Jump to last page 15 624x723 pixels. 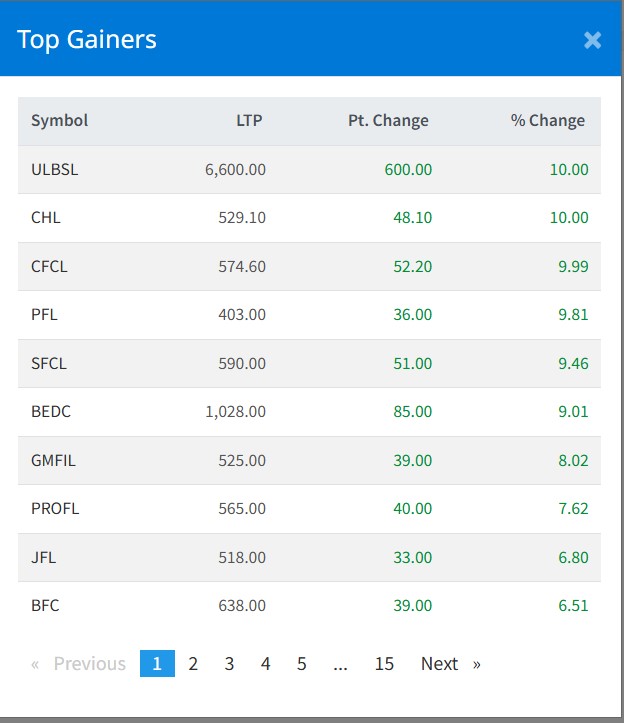(384, 664)
